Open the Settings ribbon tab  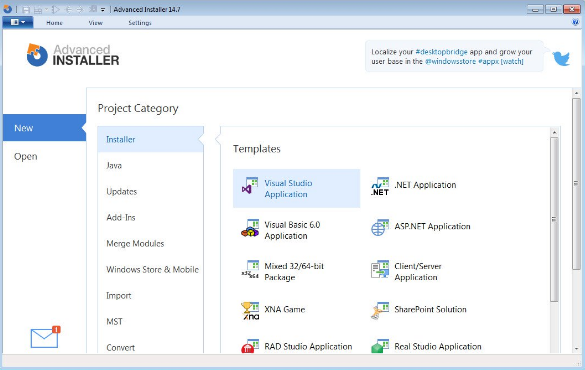[140, 23]
